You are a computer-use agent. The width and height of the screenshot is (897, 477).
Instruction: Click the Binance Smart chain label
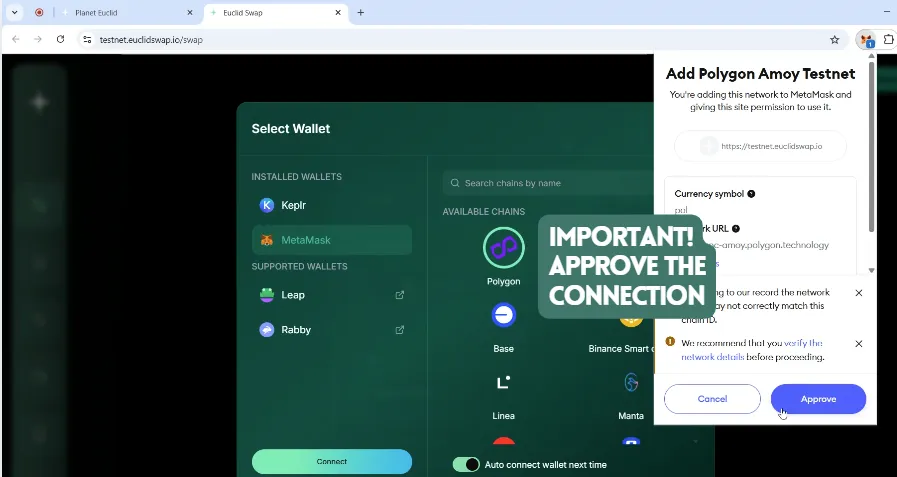[x=621, y=349]
